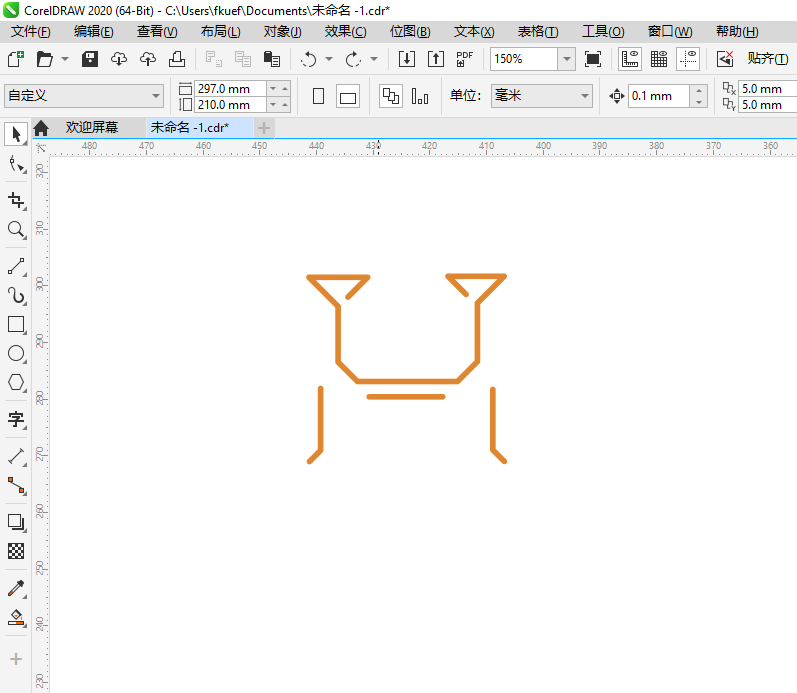This screenshot has height=693, width=797.
Task: Open the 编辑 menu
Action: click(x=94, y=32)
